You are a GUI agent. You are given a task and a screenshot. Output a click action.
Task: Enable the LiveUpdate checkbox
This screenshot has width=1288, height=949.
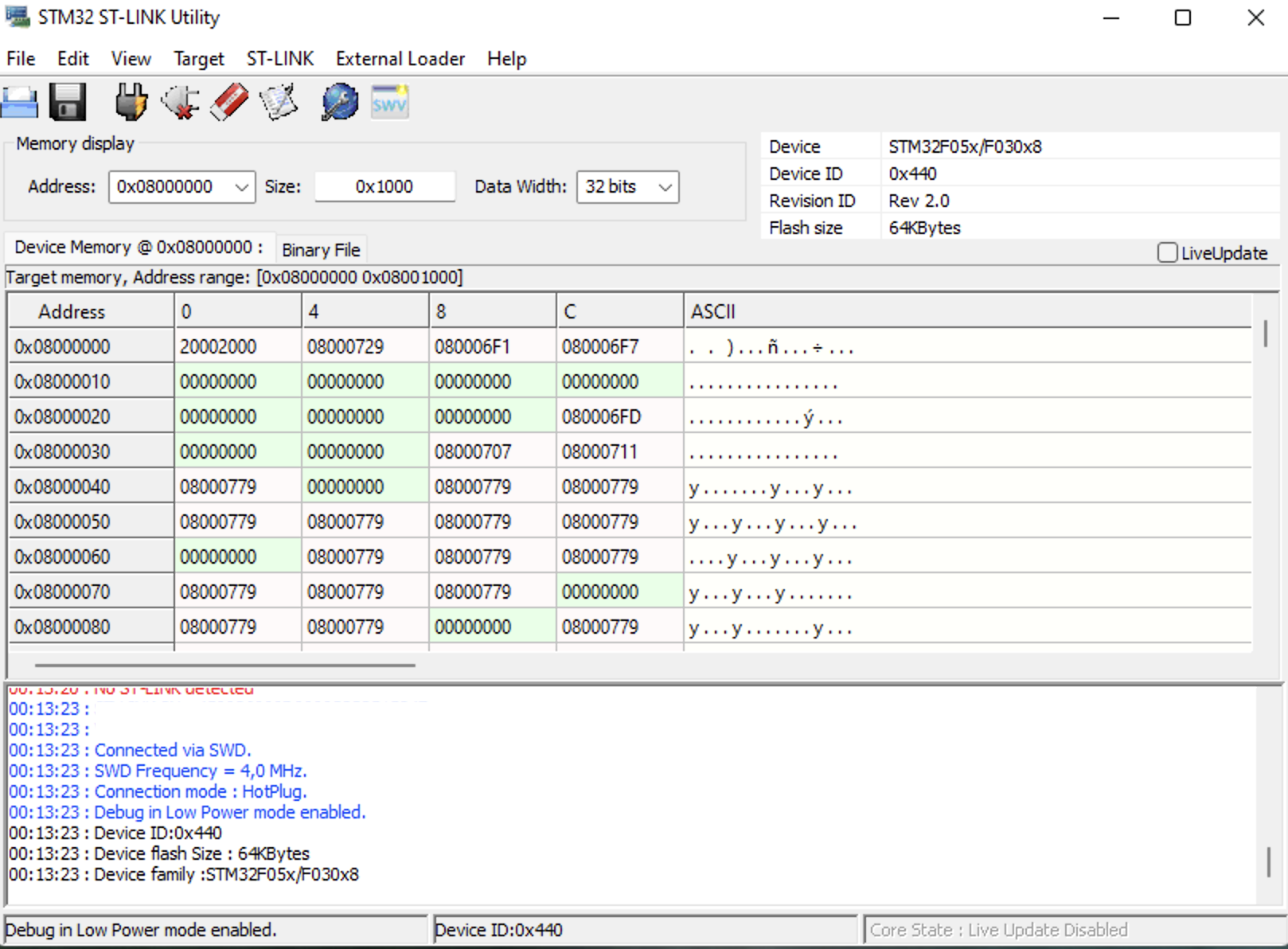pos(1167,253)
